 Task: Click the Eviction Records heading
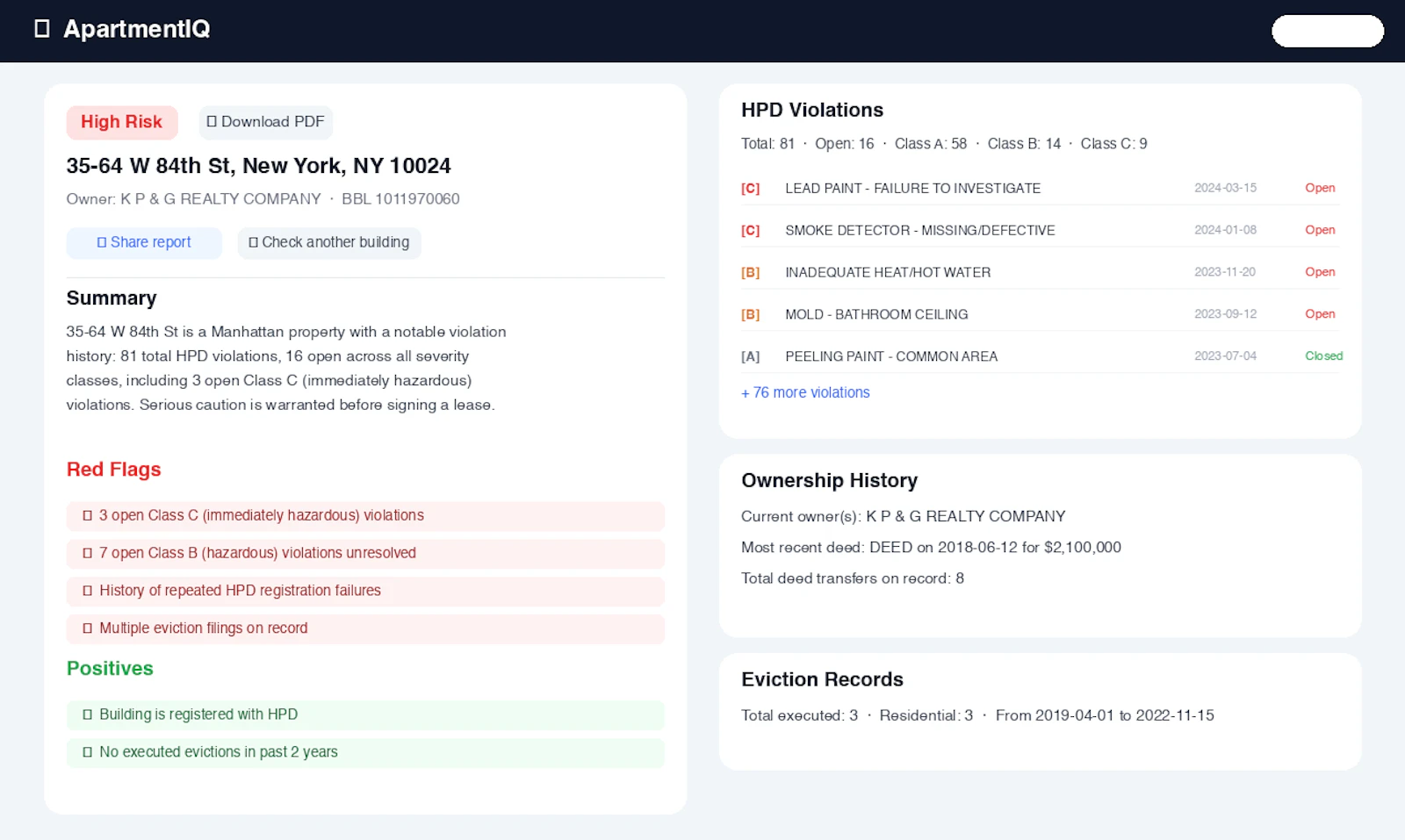point(822,679)
